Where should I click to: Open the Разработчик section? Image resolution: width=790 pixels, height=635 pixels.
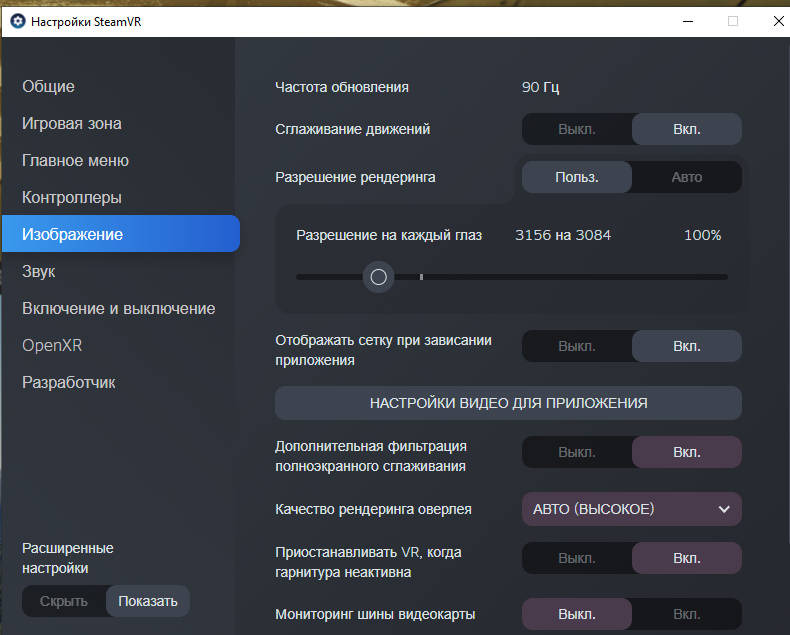coord(69,383)
